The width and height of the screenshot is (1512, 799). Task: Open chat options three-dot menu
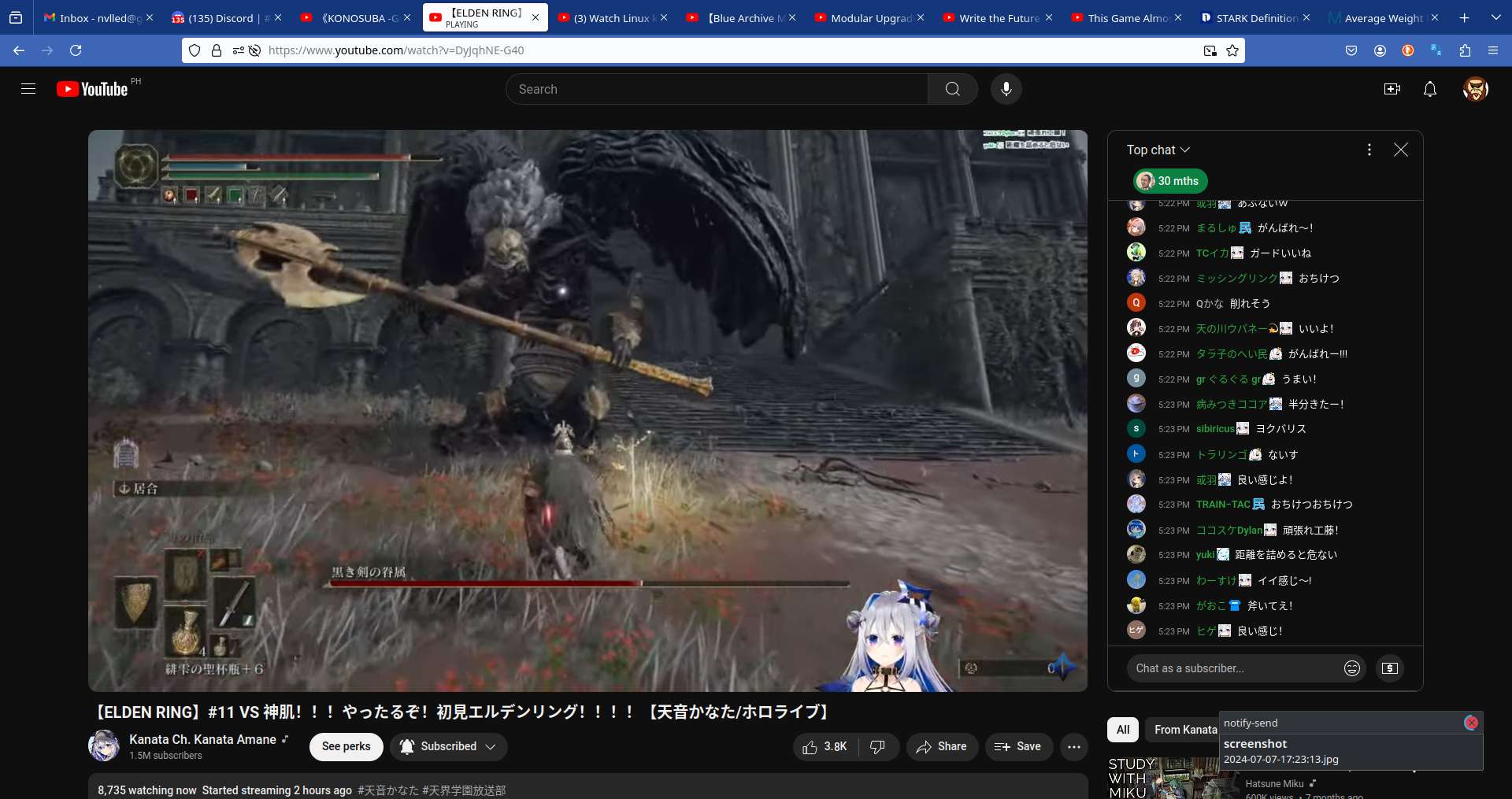point(1369,150)
